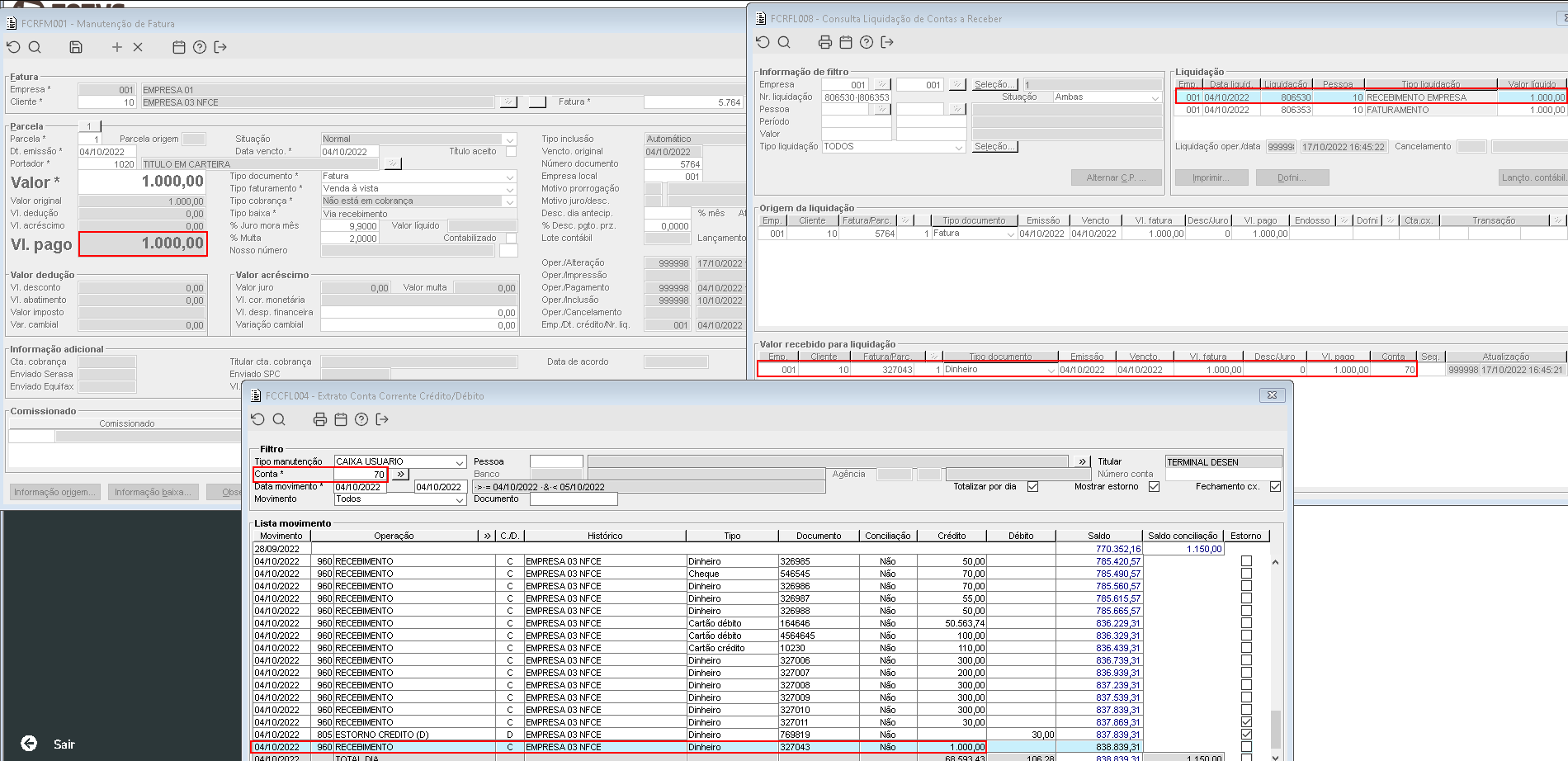Click the Nr. liquidação input field
The width and height of the screenshot is (1568, 761).
click(x=857, y=97)
